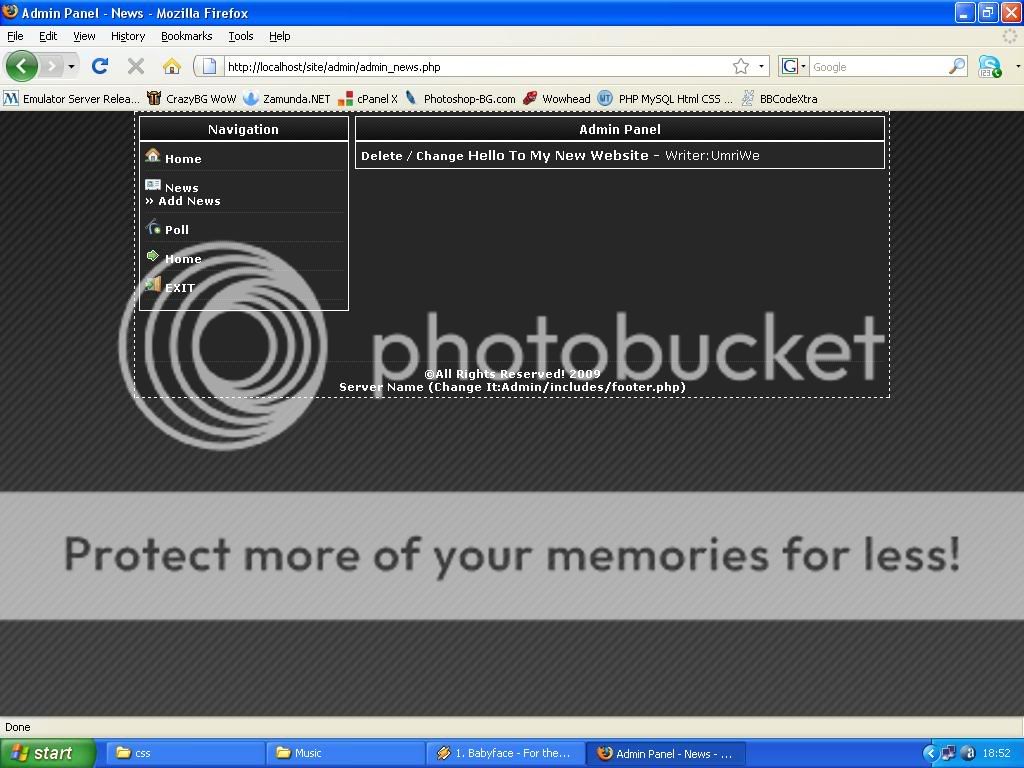Click the system tray clock 18:52
The height and width of the screenshot is (768, 1024).
pyautogui.click(x=996, y=753)
